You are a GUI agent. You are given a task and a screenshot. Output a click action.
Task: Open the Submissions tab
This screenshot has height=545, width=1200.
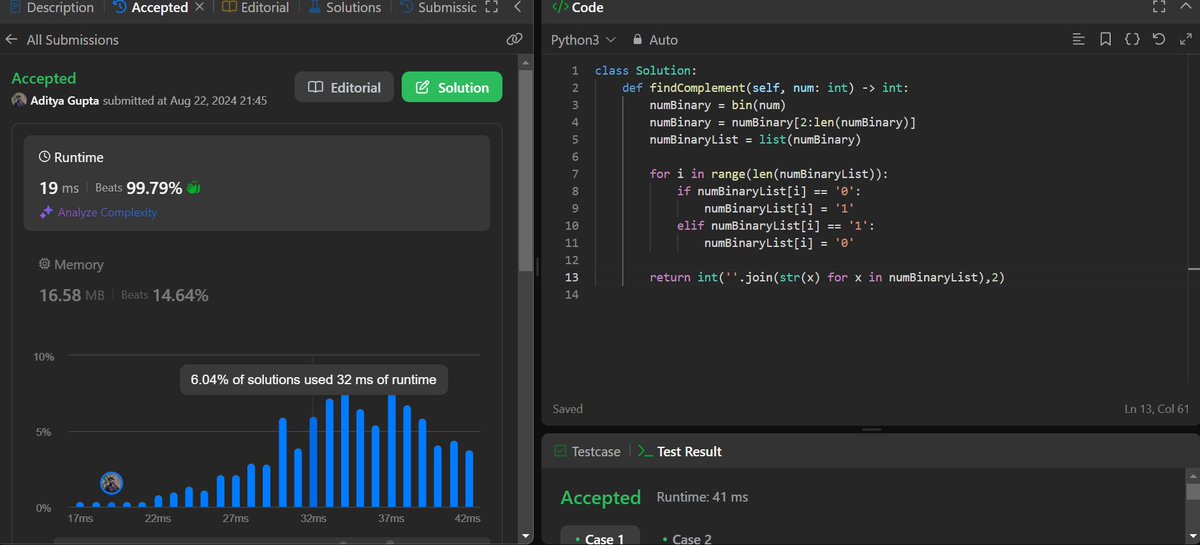pos(437,8)
